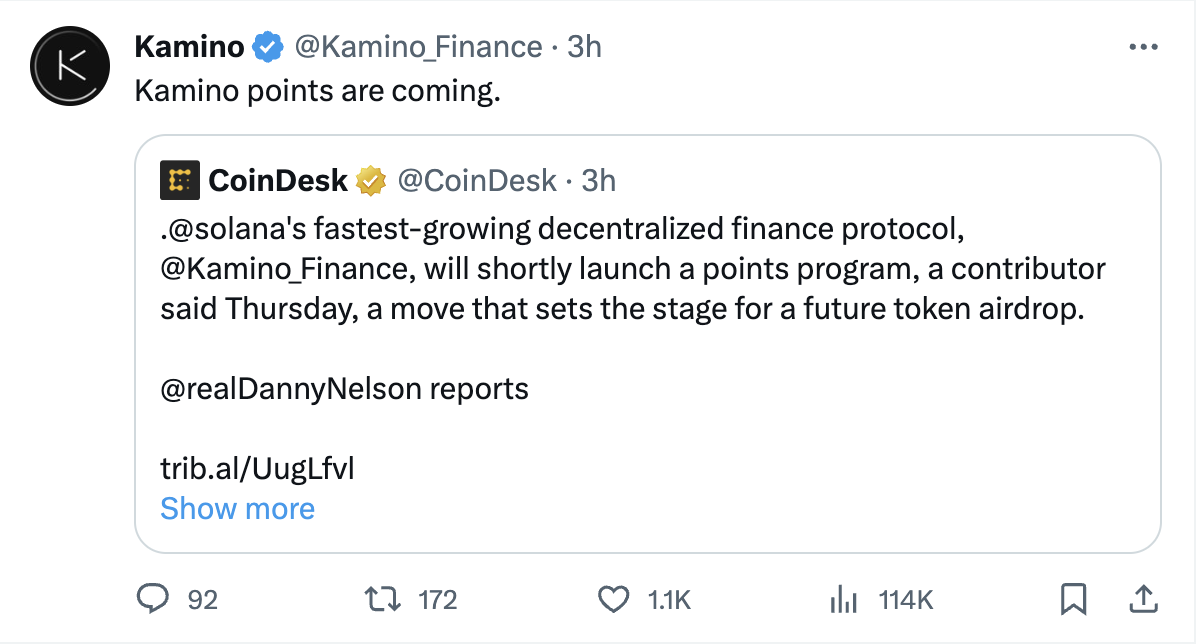
Task: Click the @realDannyNelson mention
Action: pyautogui.click(x=291, y=388)
